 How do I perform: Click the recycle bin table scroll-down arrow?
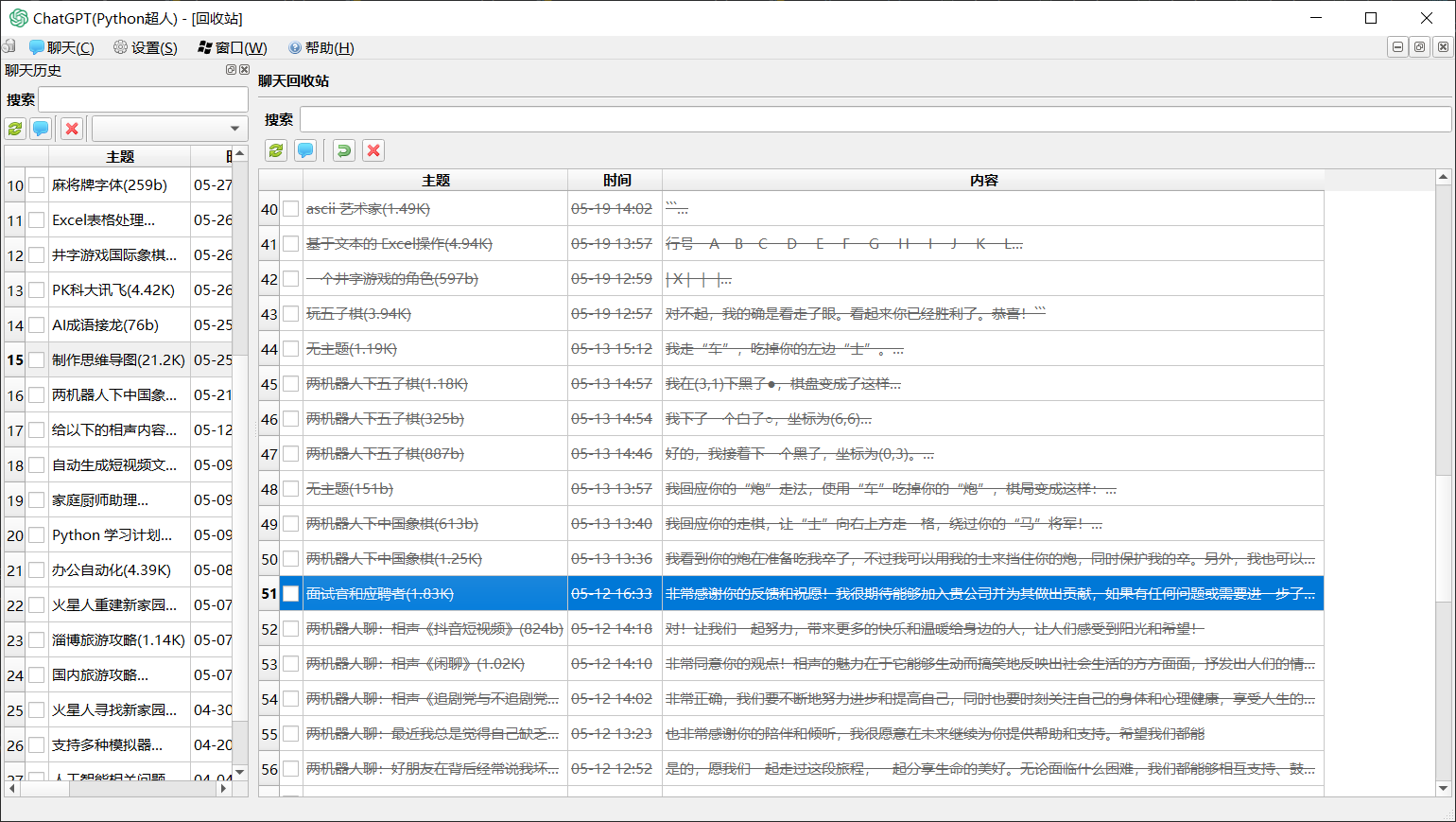click(x=1443, y=788)
